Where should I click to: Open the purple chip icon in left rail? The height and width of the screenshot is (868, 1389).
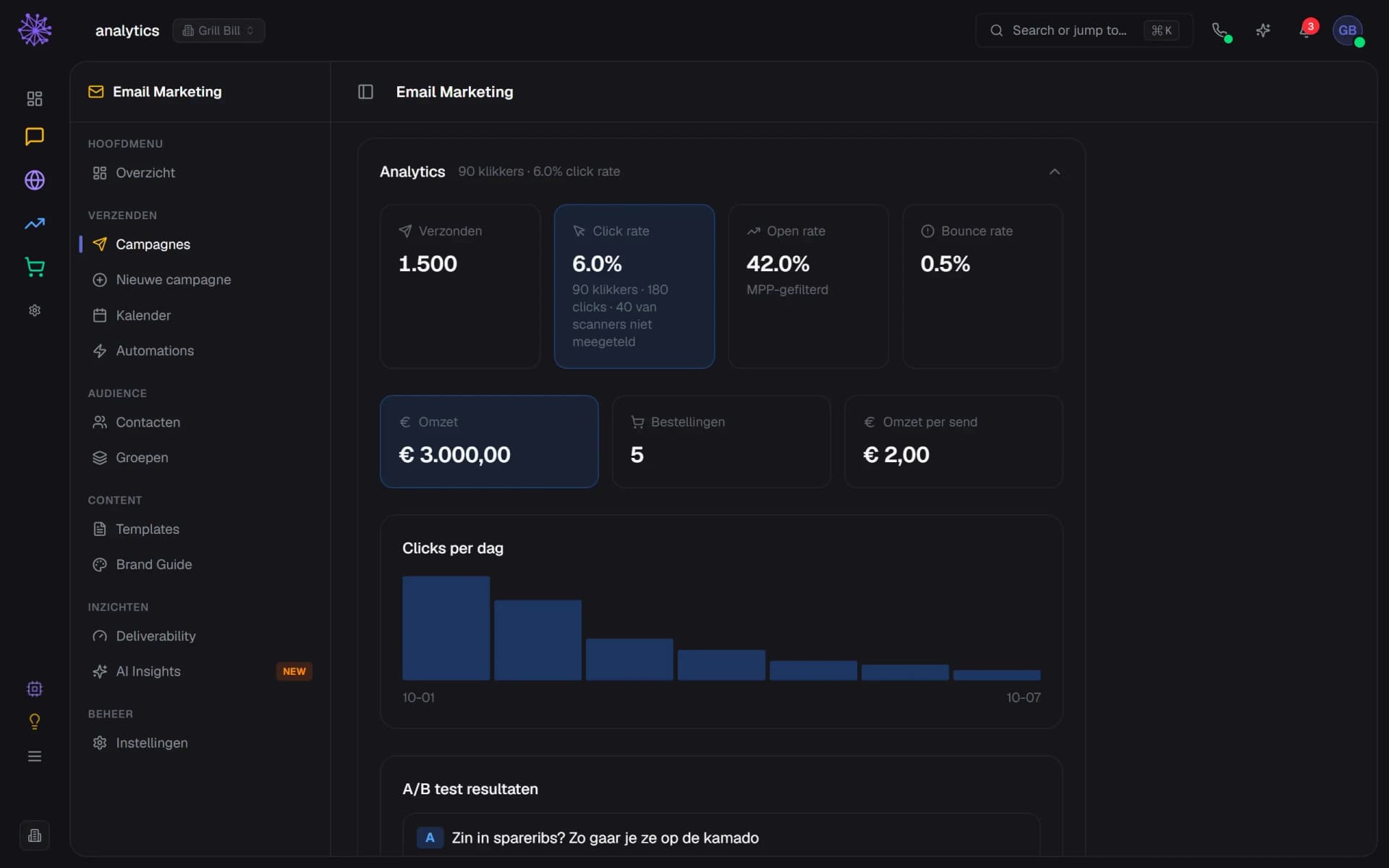(35, 689)
